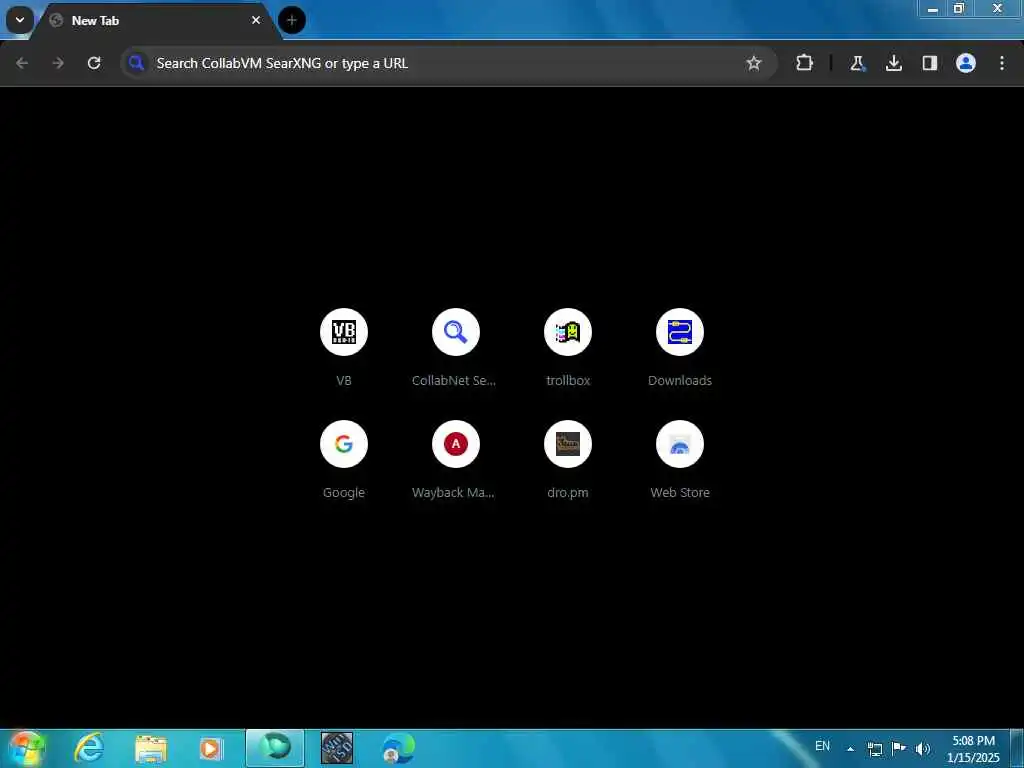Viewport: 1024px width, 768px height.
Task: Click the search engine icon in address bar
Action: 136,63
